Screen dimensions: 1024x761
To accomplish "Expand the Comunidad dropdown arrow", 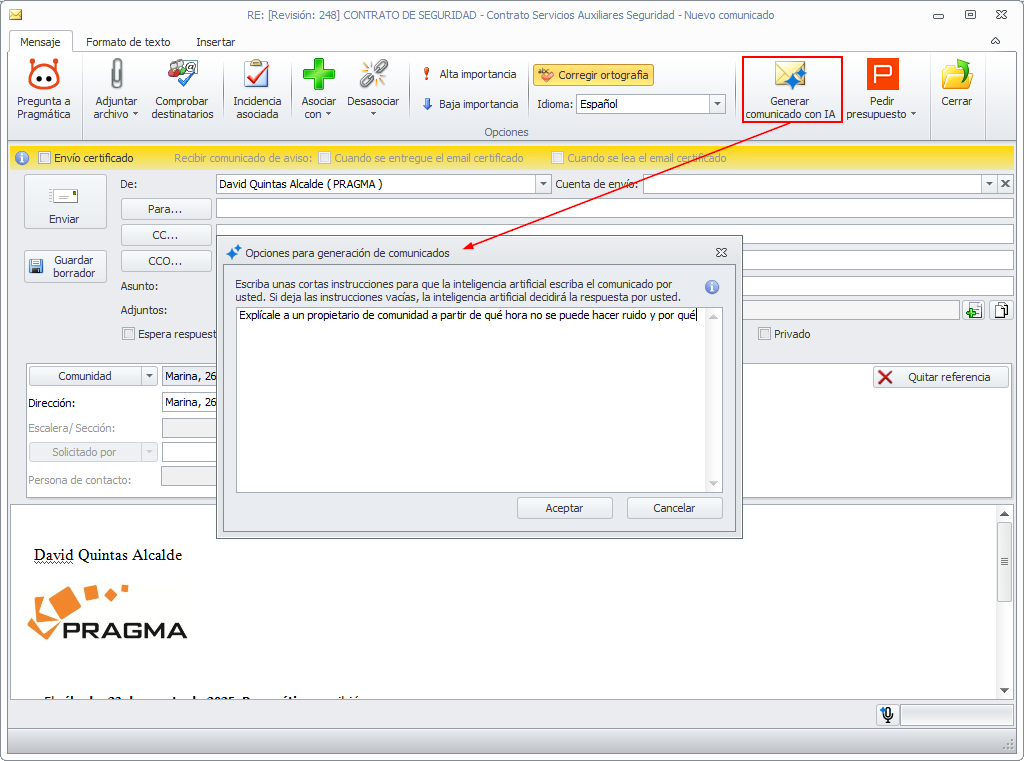I will 150,376.
